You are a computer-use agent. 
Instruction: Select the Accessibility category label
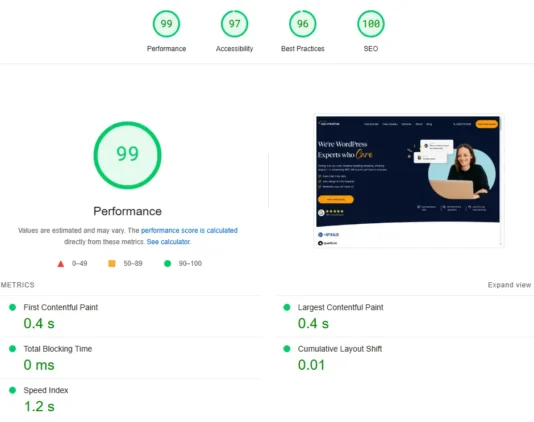234,49
